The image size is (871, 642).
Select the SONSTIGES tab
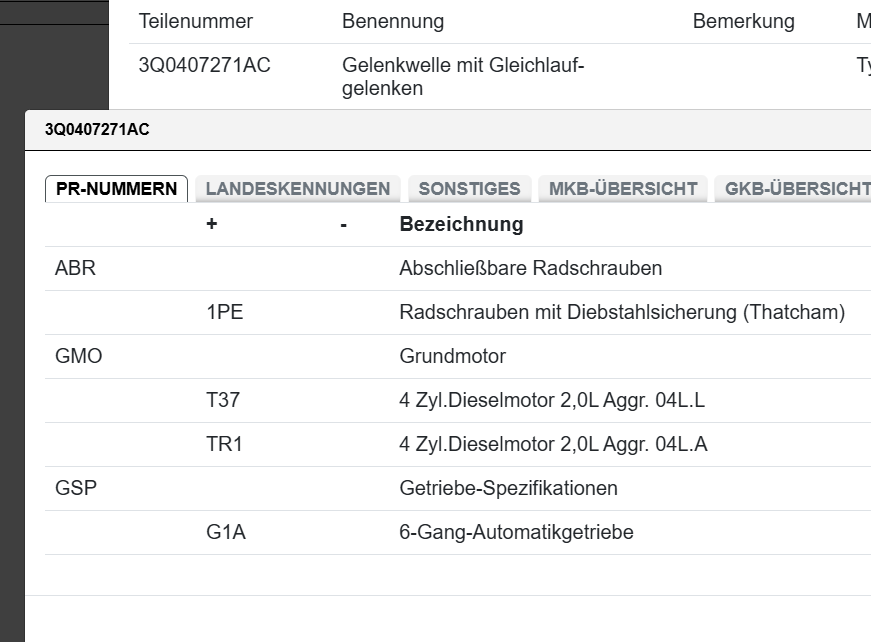(469, 189)
